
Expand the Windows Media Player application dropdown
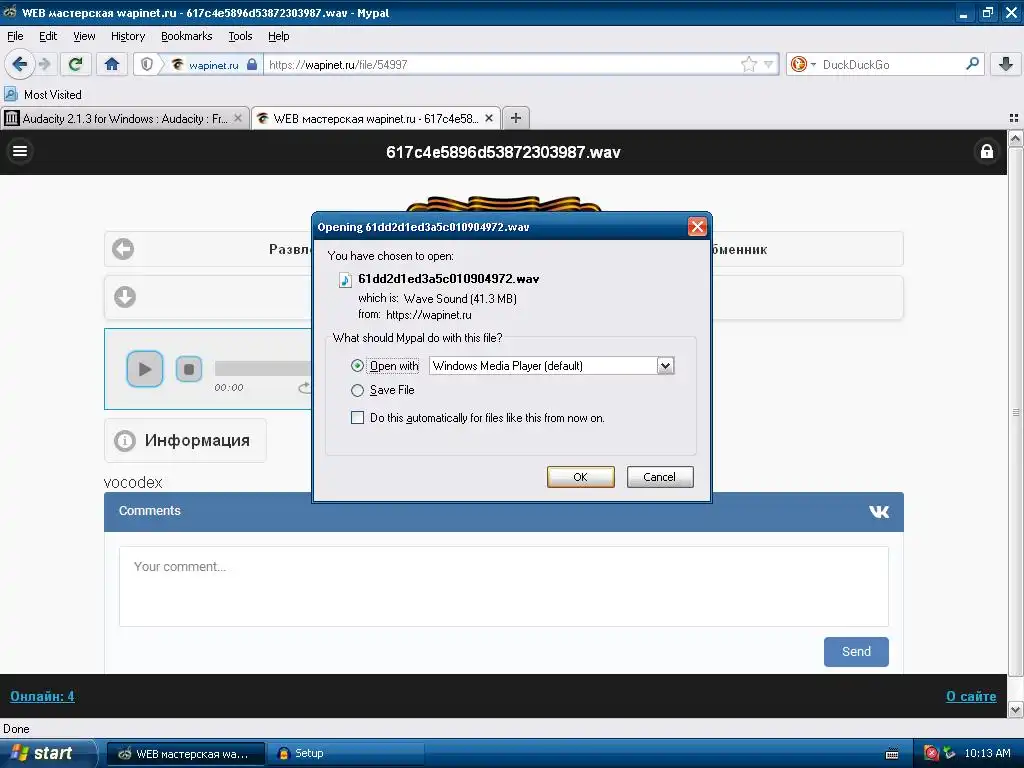point(665,366)
